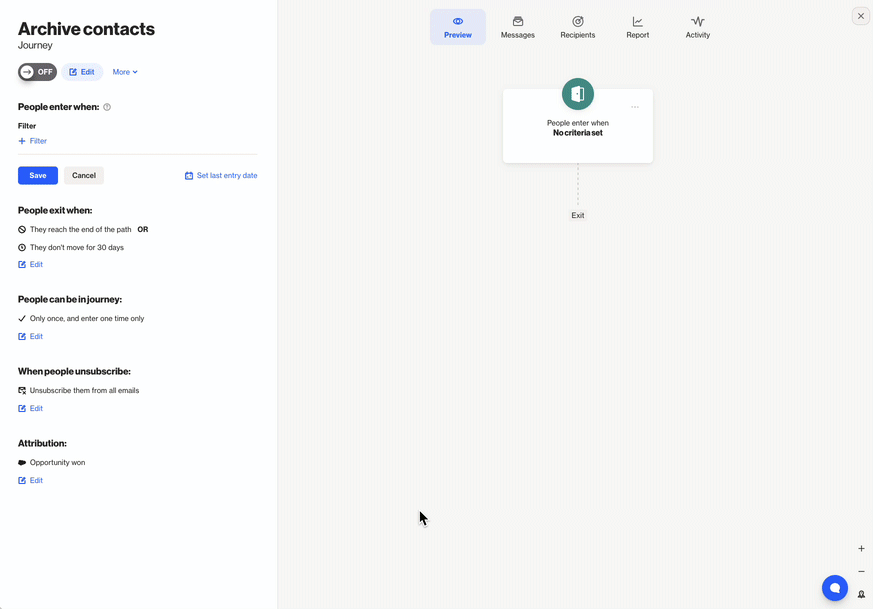Open the Activity tab
873x609 pixels.
tap(698, 27)
